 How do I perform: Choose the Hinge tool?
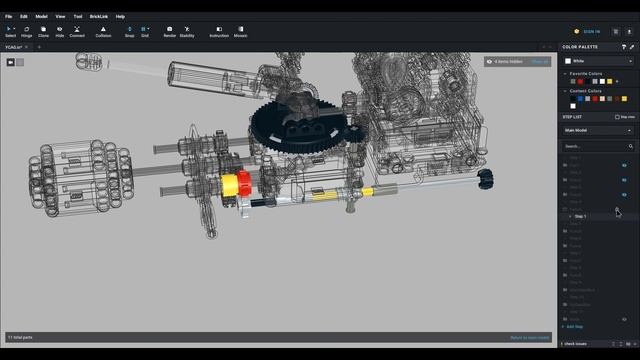click(x=27, y=31)
